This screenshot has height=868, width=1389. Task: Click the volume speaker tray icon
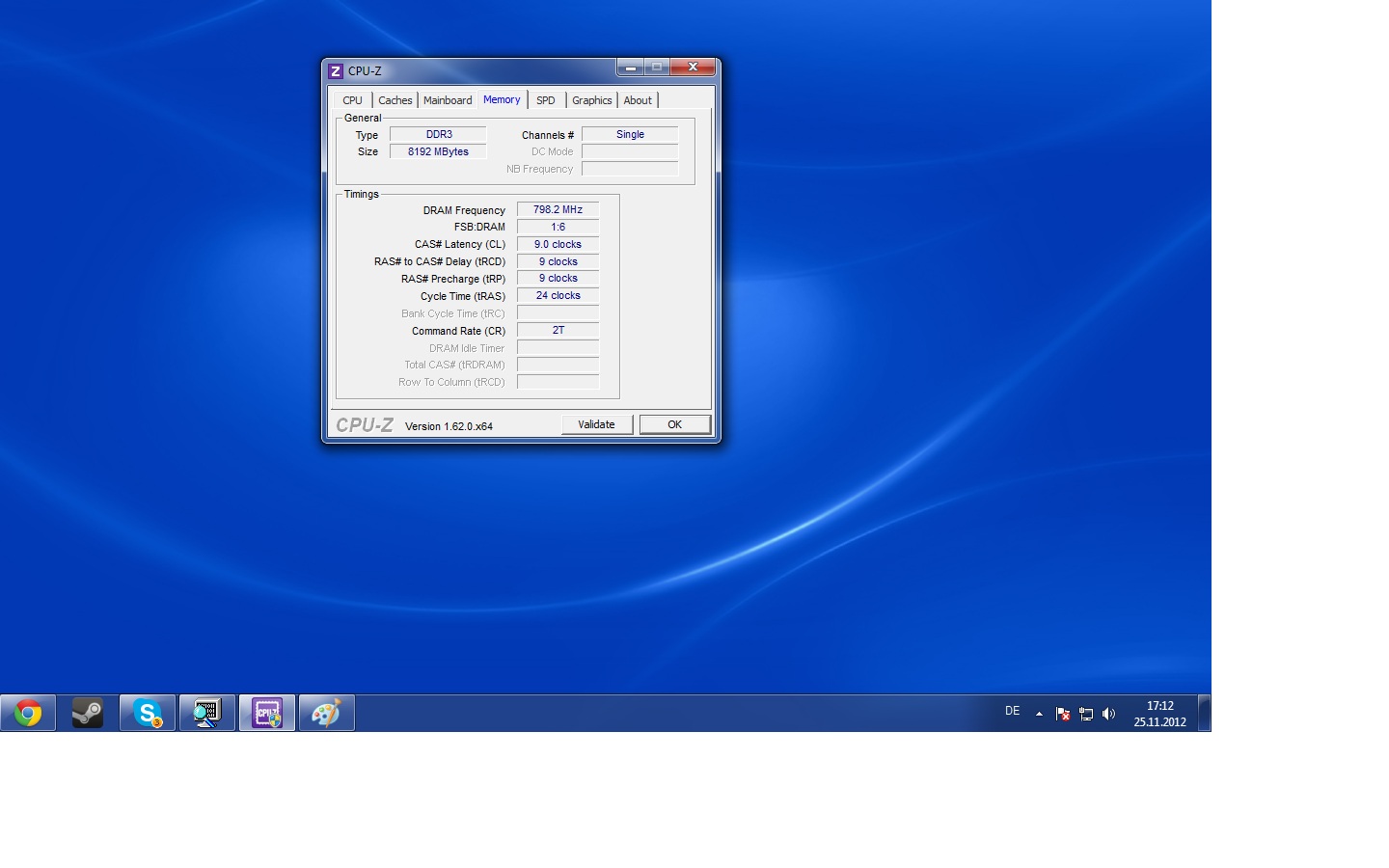point(1108,714)
